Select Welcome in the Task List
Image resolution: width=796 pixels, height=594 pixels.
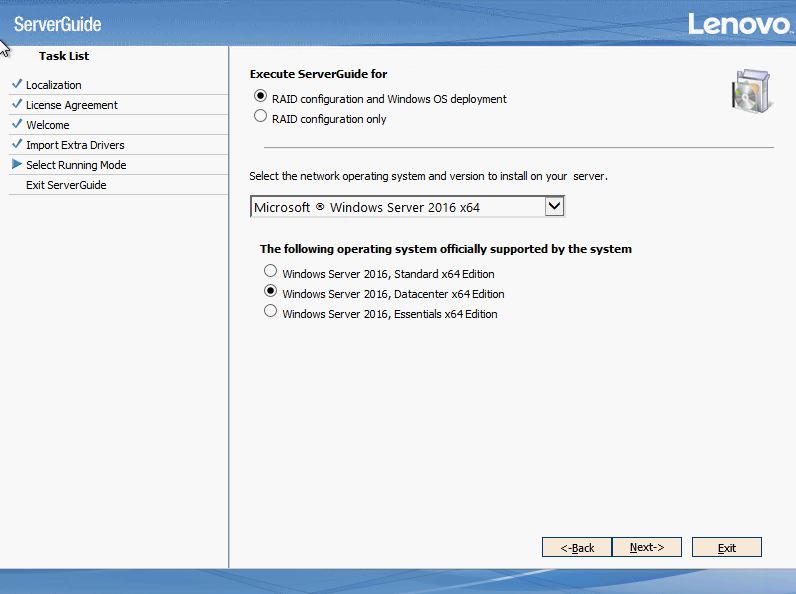[48, 125]
